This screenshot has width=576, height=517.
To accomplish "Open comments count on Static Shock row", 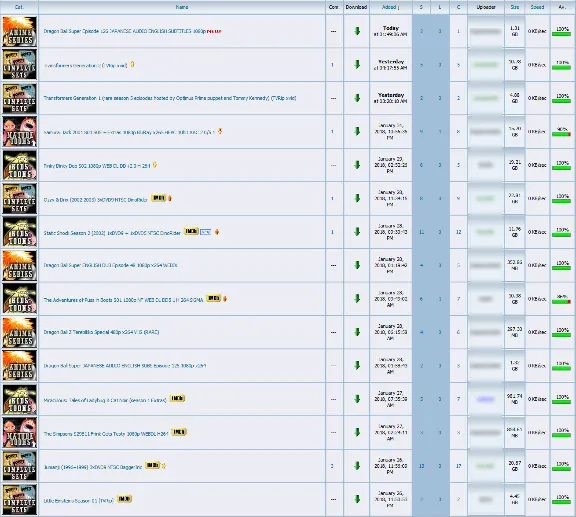I will coord(332,232).
